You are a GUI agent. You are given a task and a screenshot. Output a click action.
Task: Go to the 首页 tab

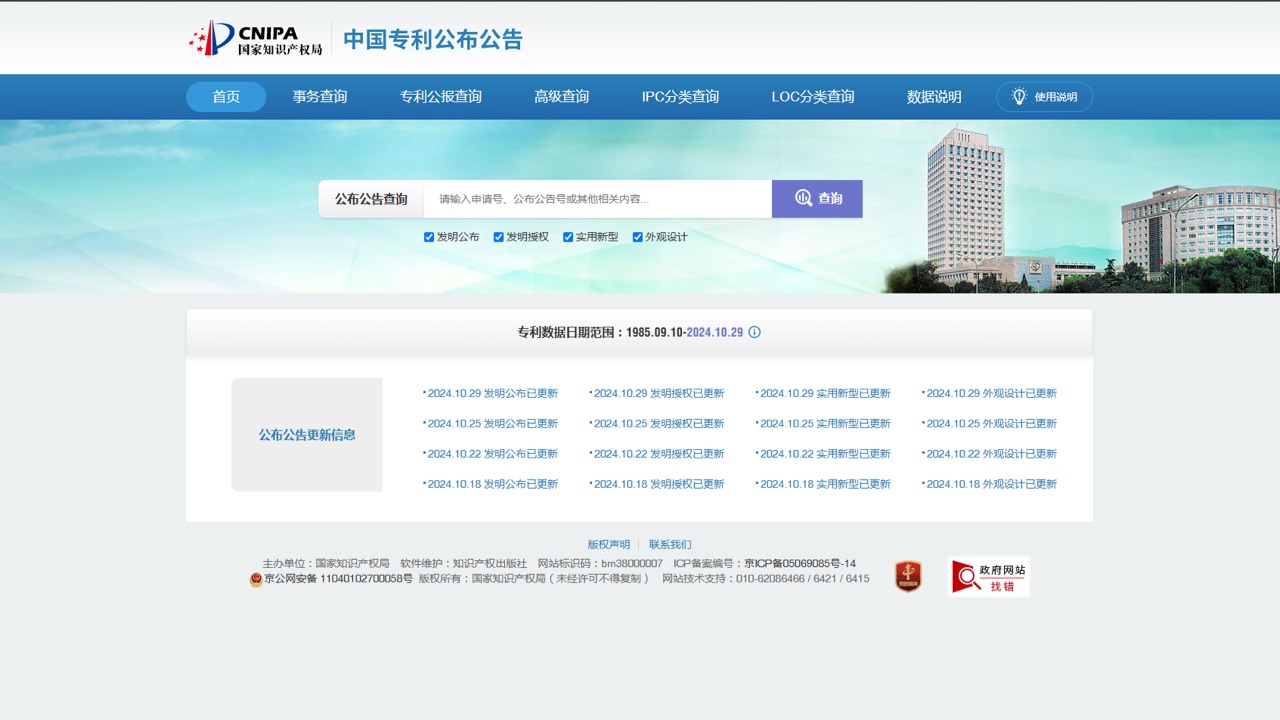[226, 97]
